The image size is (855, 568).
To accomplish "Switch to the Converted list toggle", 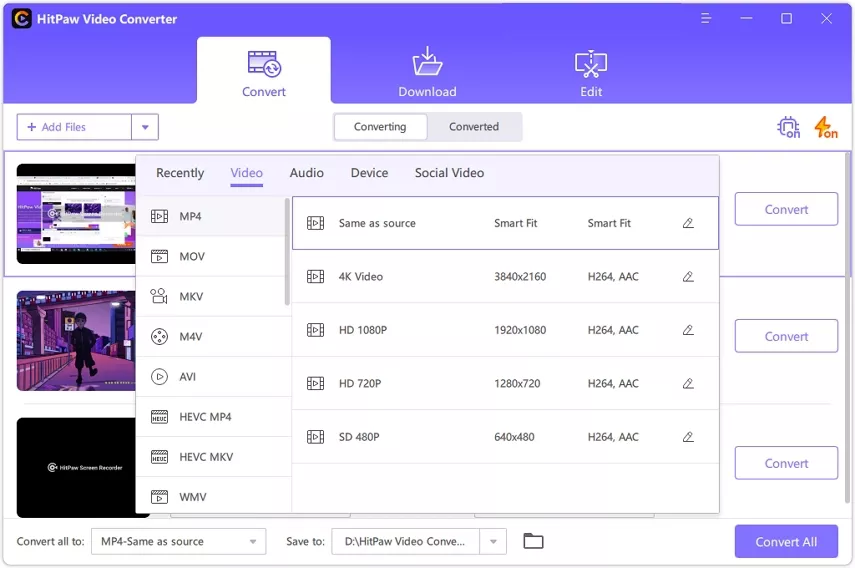I will click(x=474, y=126).
